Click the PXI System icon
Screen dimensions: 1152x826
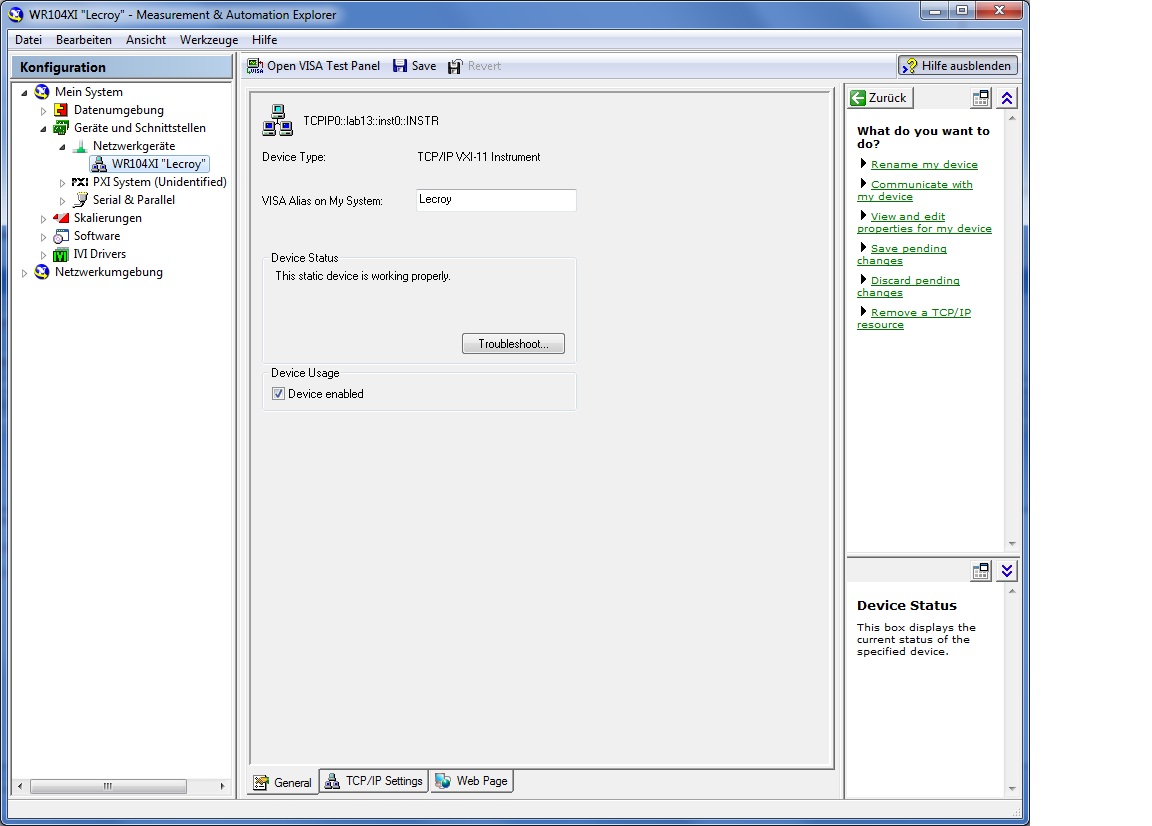[x=79, y=182]
